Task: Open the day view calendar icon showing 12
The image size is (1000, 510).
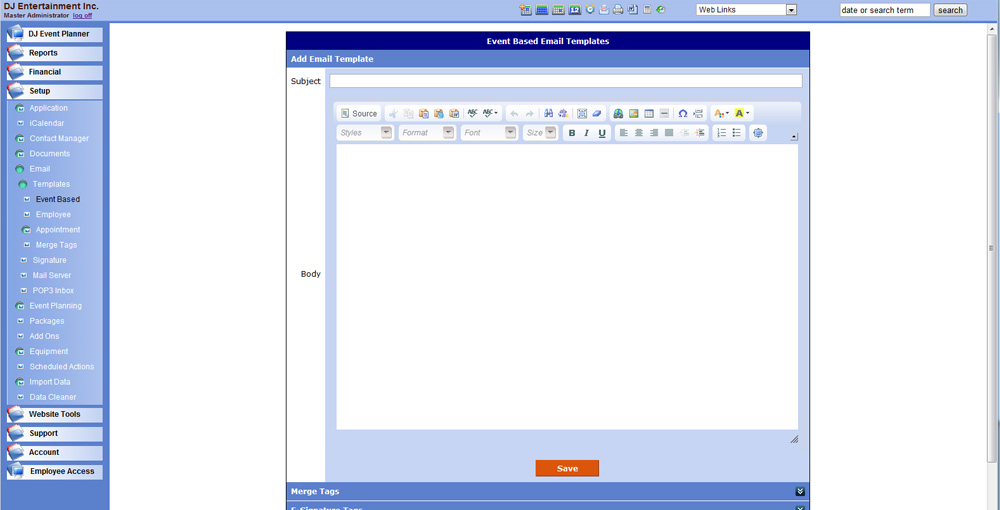Action: pyautogui.click(x=574, y=10)
